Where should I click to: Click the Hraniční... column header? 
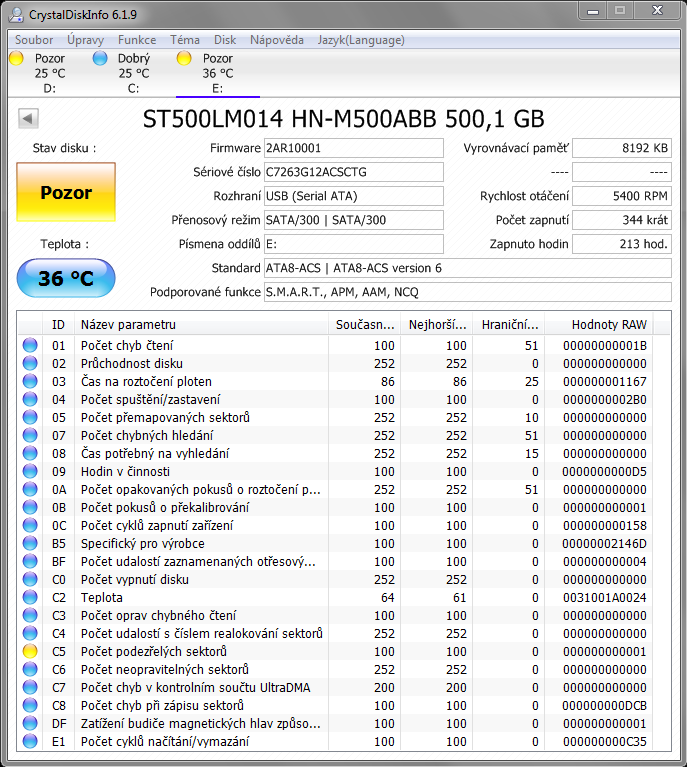pyautogui.click(x=509, y=325)
